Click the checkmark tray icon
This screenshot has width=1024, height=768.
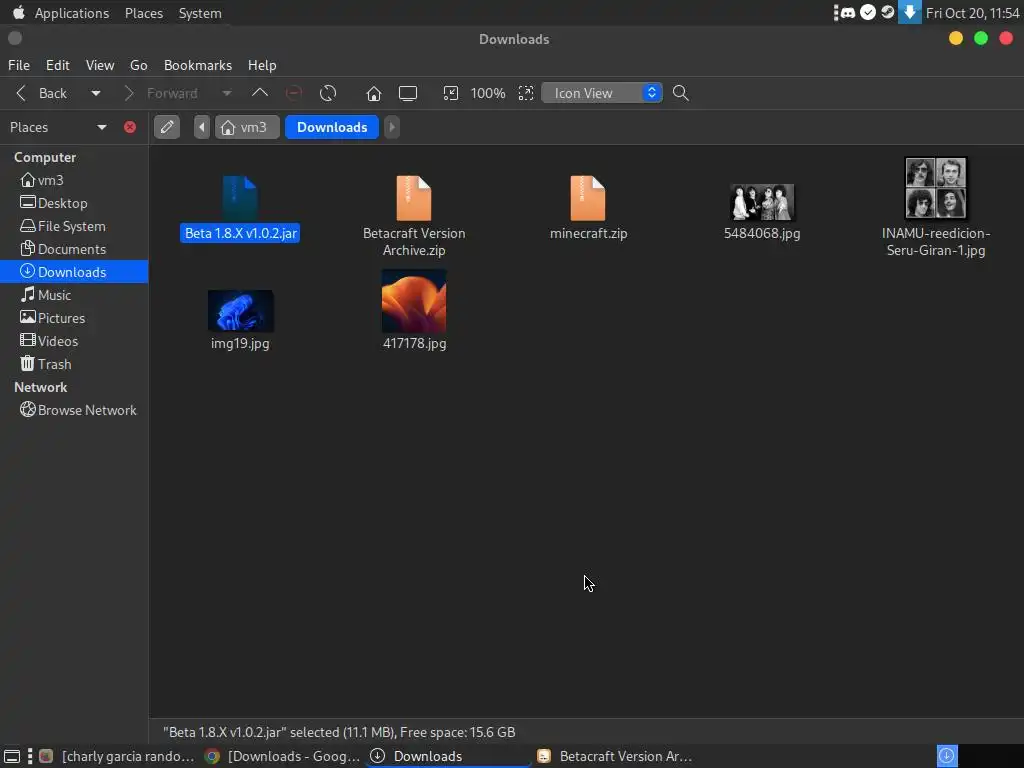click(868, 12)
